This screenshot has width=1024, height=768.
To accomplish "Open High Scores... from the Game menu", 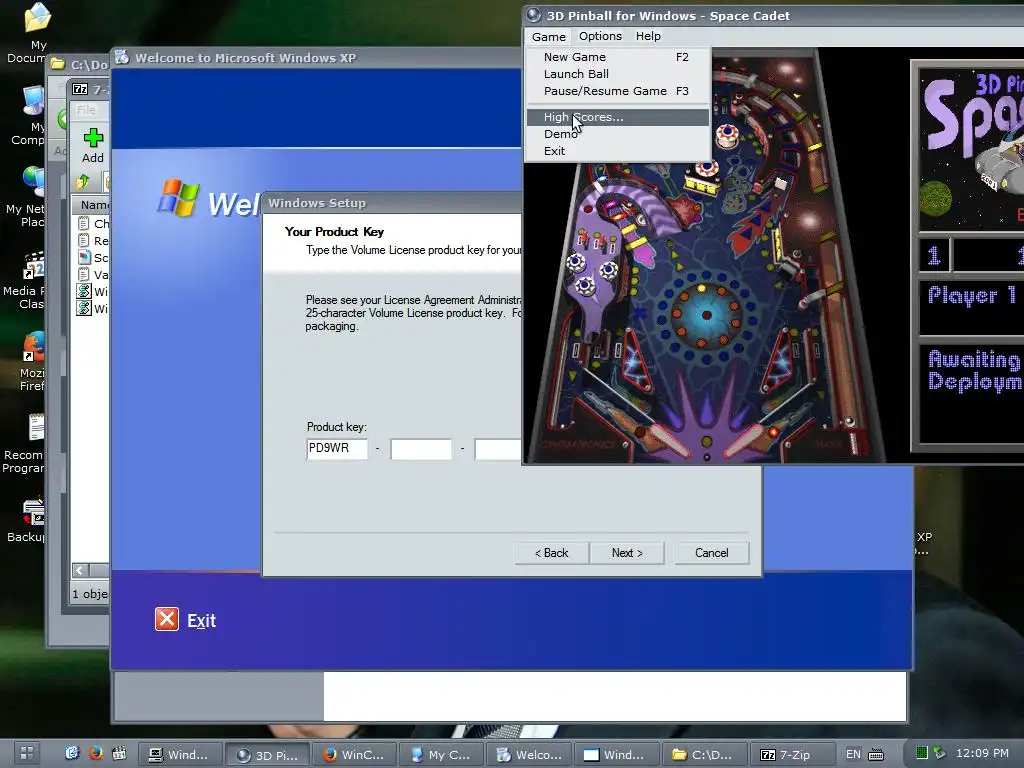I will 617,117.
